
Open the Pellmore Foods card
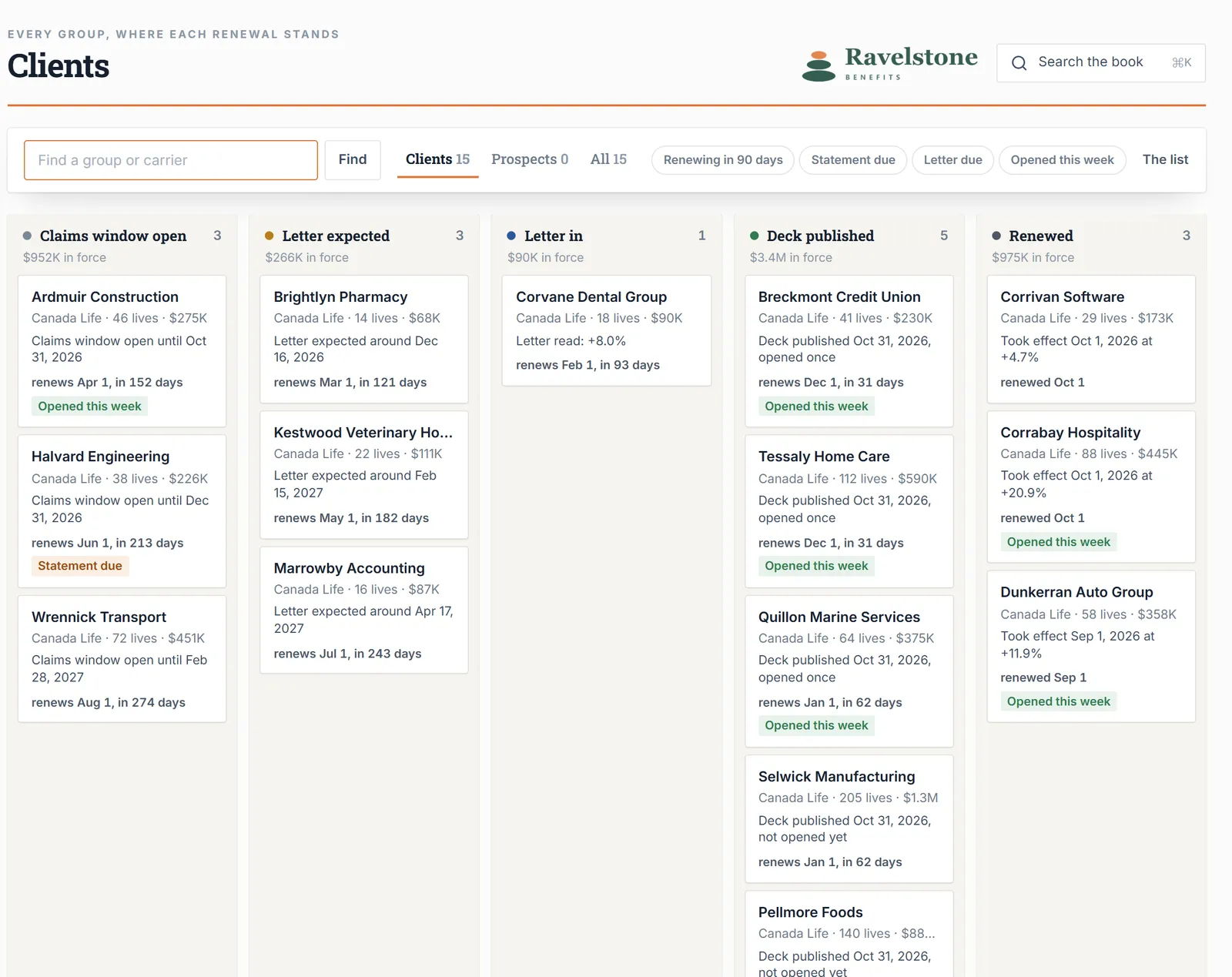(849, 934)
